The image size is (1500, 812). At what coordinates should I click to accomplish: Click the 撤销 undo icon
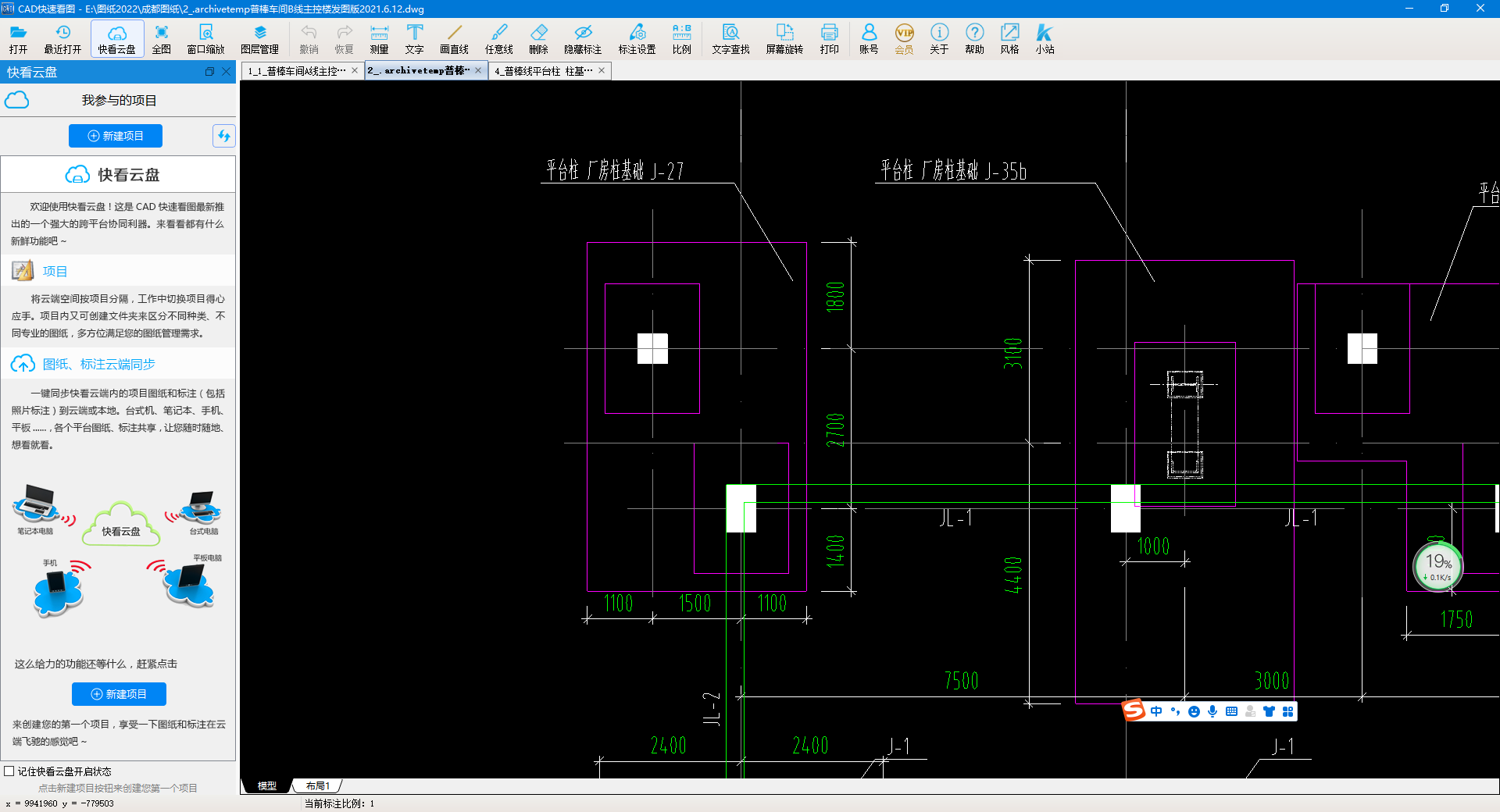[309, 39]
